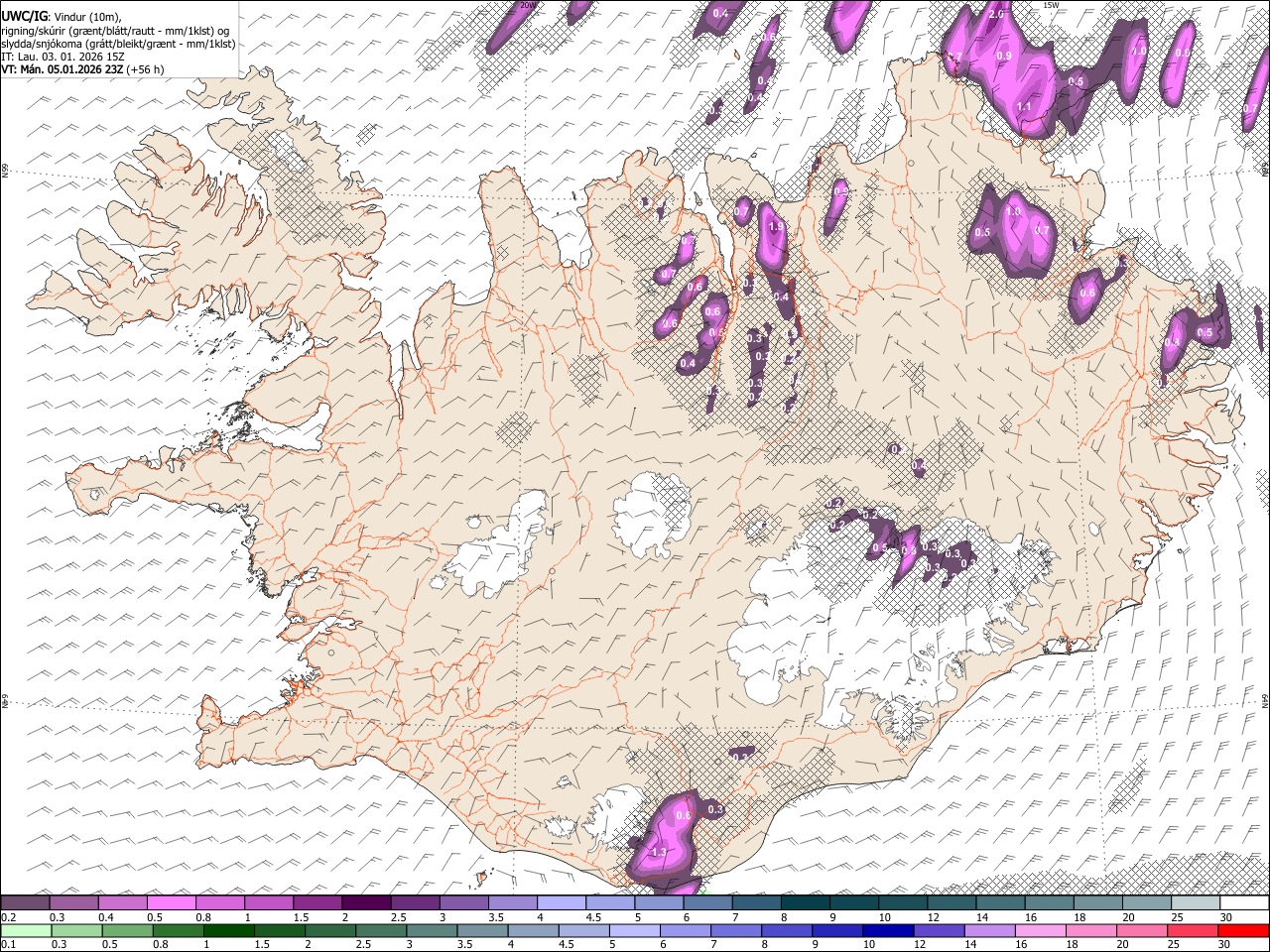Pick the pale green 0.1 rain legend swatch
The height and width of the screenshot is (952, 1270).
coord(26,930)
